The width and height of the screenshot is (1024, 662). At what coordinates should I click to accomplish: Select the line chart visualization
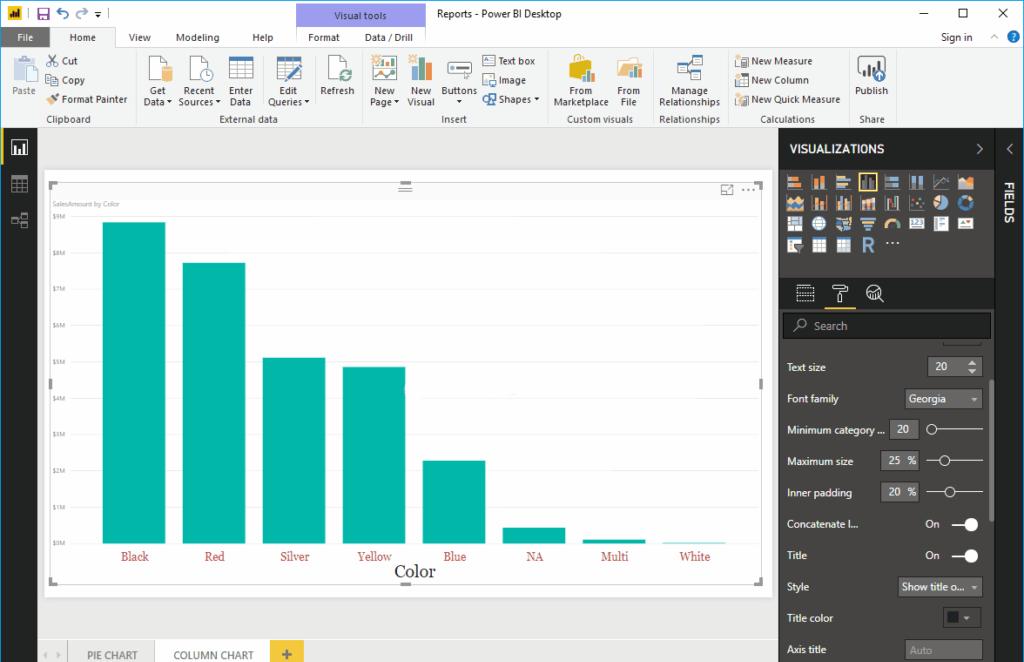tap(941, 182)
